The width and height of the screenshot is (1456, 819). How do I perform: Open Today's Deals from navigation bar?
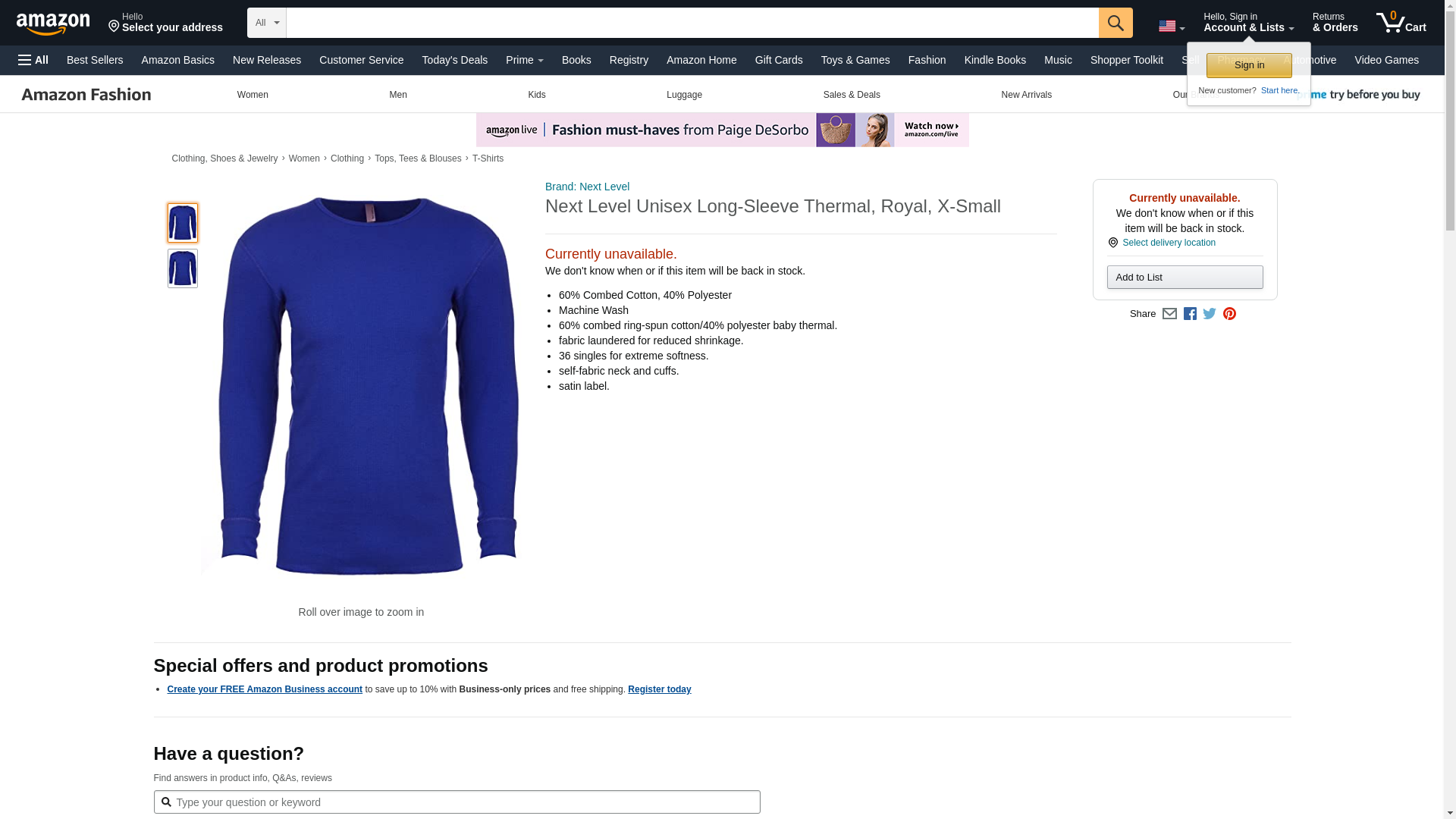pos(454,60)
